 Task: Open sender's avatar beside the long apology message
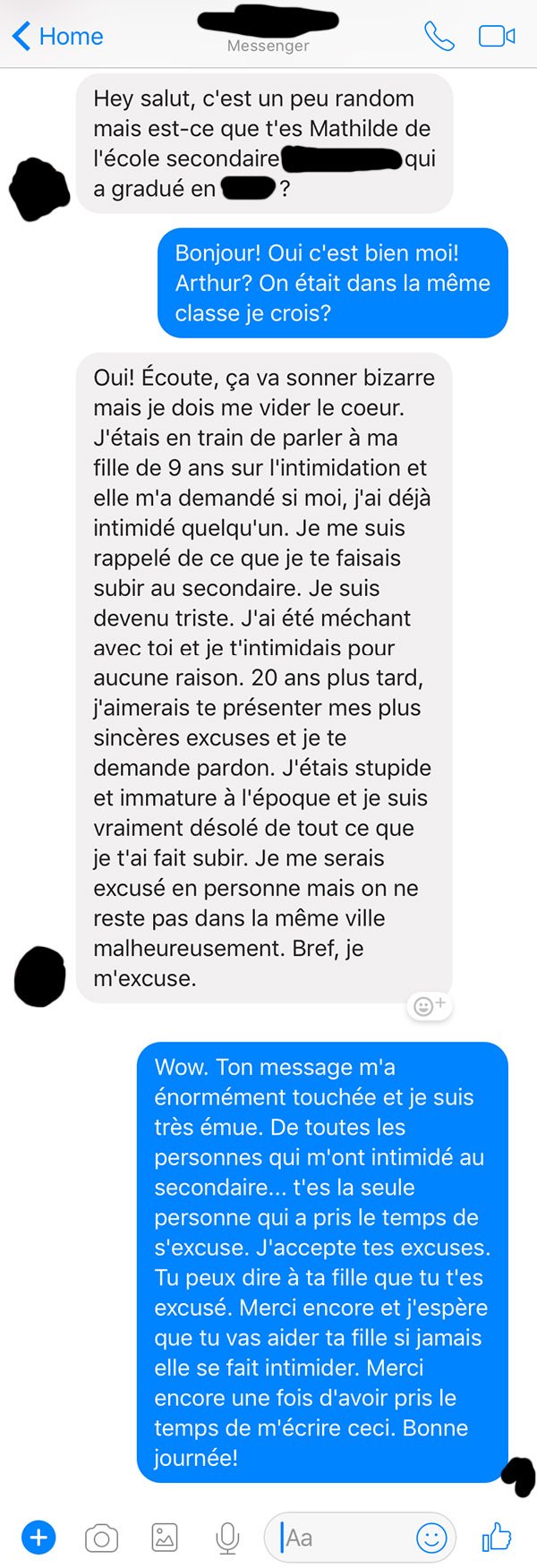(40, 976)
